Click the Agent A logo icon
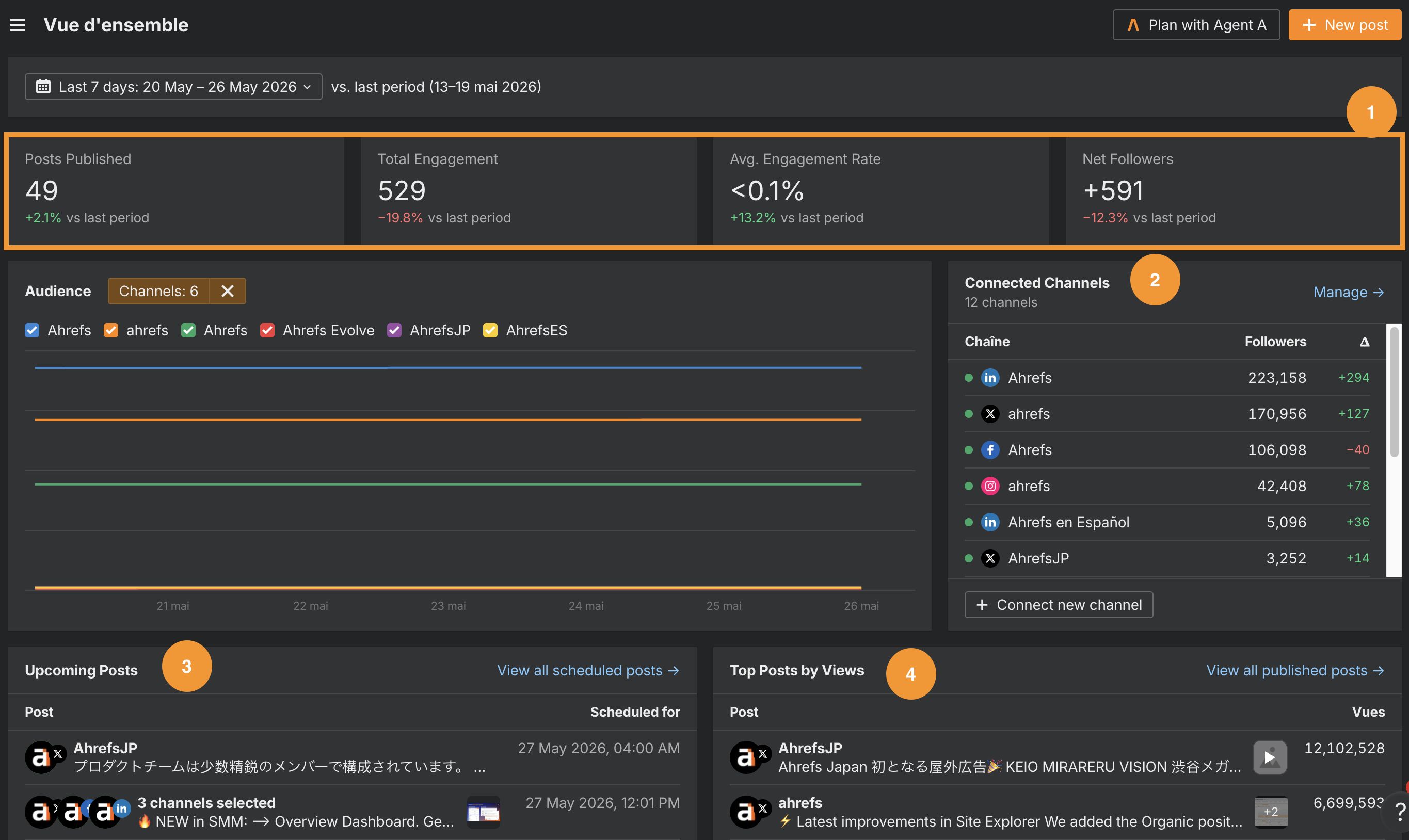This screenshot has width=1409, height=840. point(1133,25)
